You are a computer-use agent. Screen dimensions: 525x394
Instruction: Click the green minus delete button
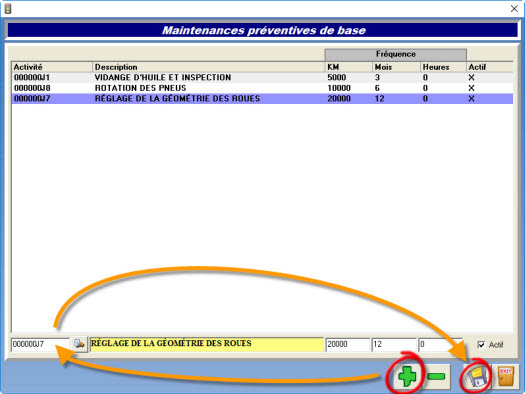[x=436, y=377]
